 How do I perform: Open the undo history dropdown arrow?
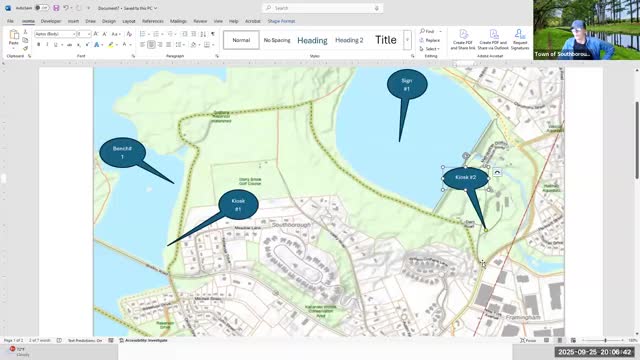[71, 8]
